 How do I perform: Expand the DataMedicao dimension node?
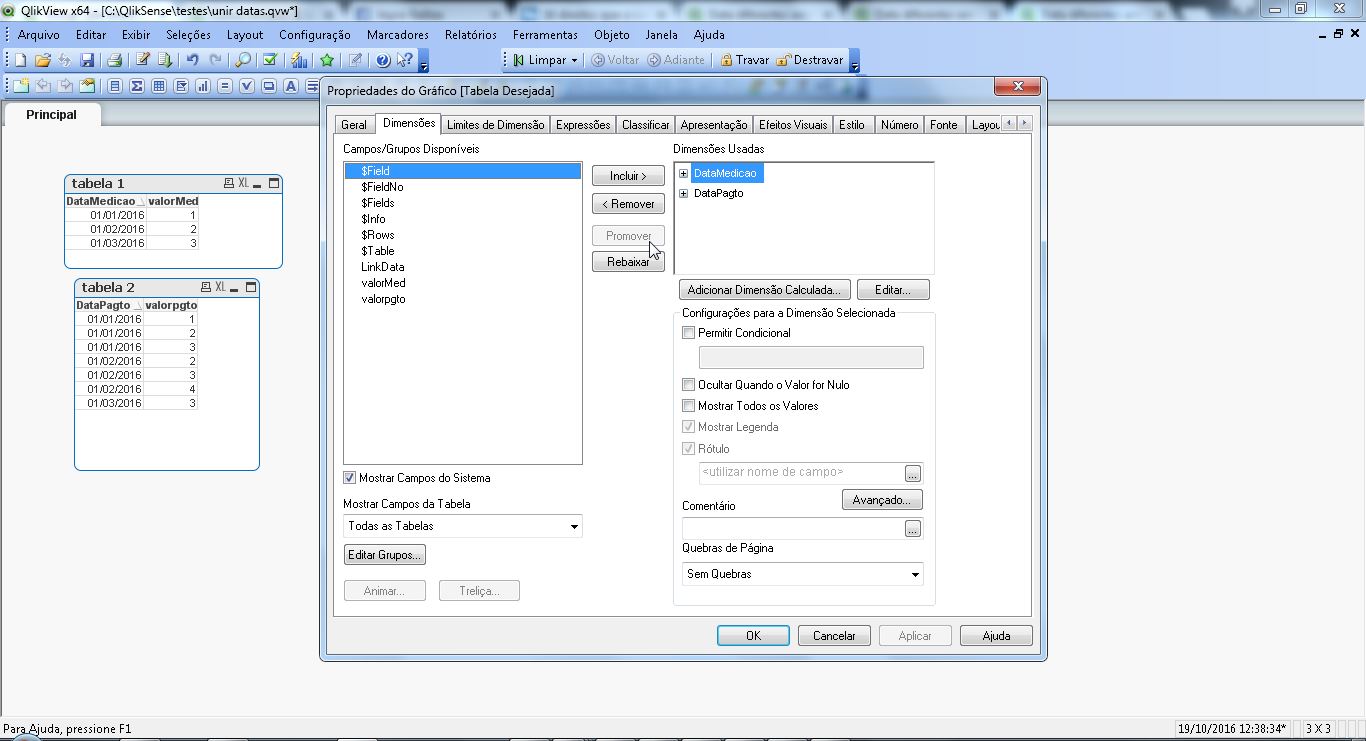point(684,174)
